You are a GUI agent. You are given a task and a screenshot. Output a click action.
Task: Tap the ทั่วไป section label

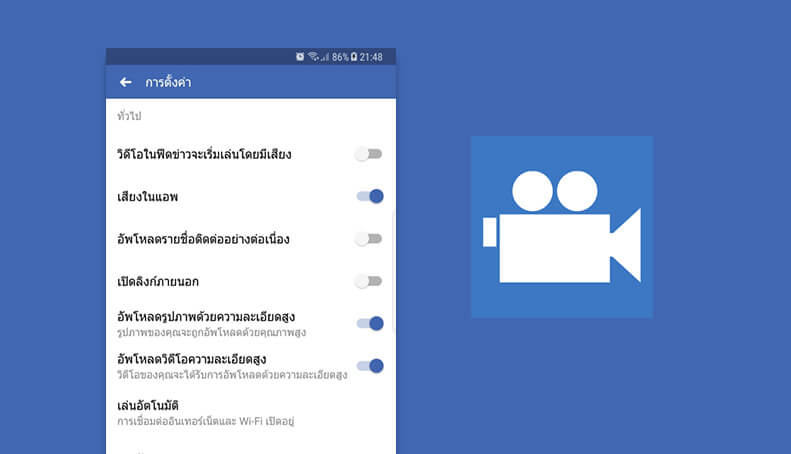pos(129,116)
